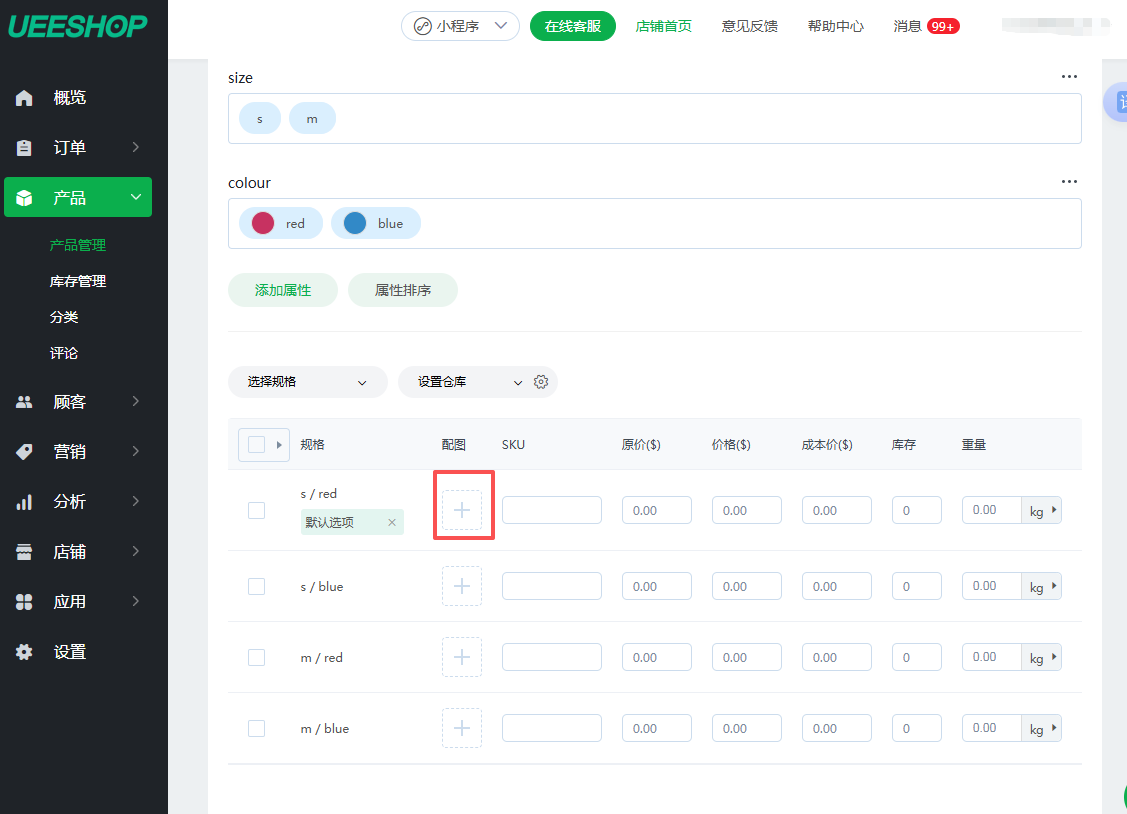Open the three-dot menu for size attribute
This screenshot has width=1127, height=814.
1069,77
